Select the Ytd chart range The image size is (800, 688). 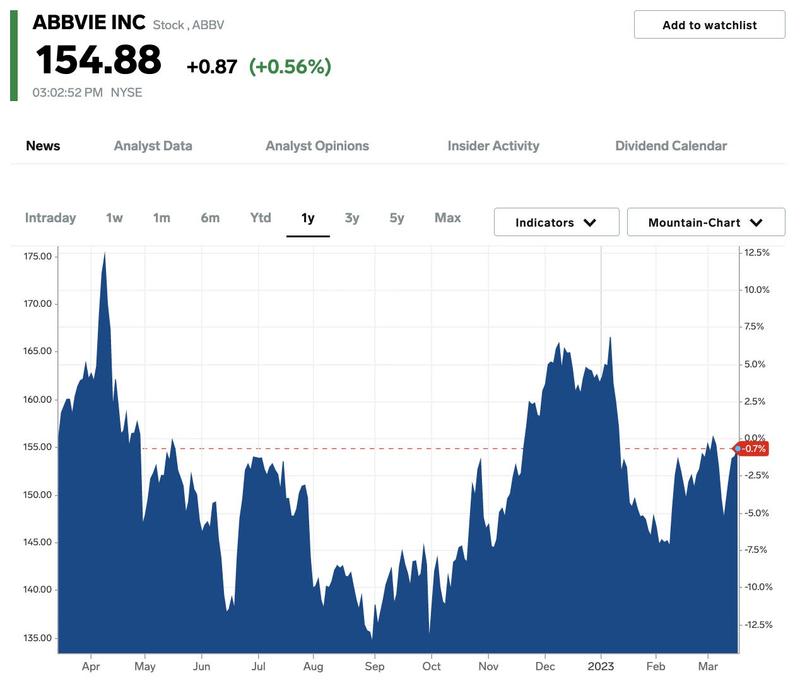(260, 218)
